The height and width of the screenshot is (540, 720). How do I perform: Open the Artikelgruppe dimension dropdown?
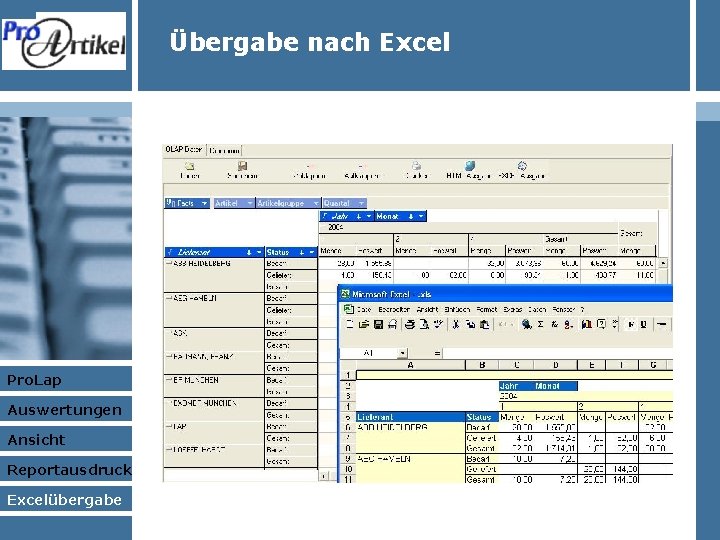click(316, 203)
